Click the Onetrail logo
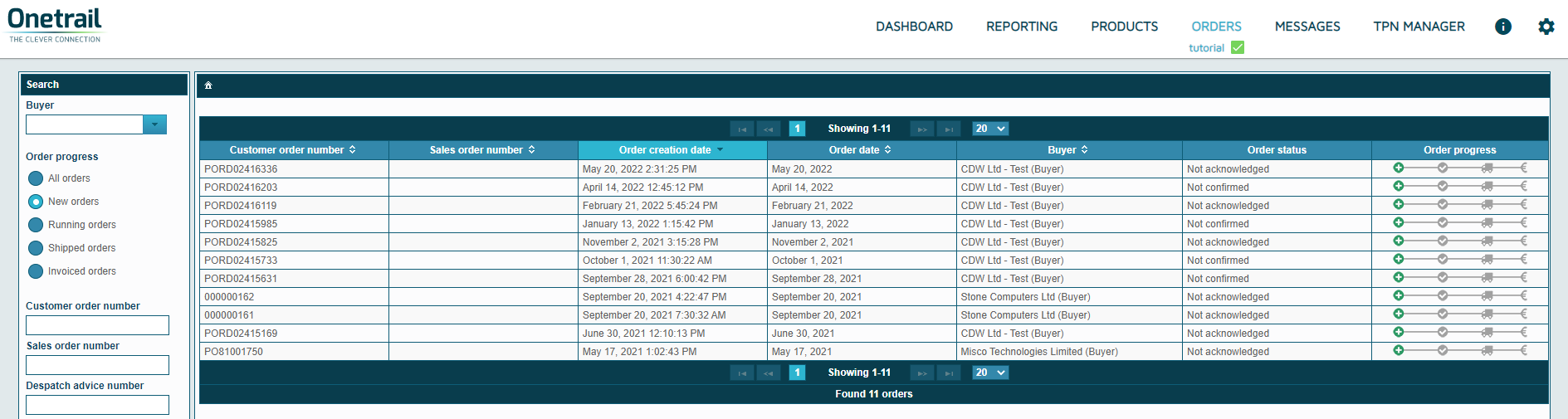This screenshot has height=419, width=1568. click(x=55, y=25)
